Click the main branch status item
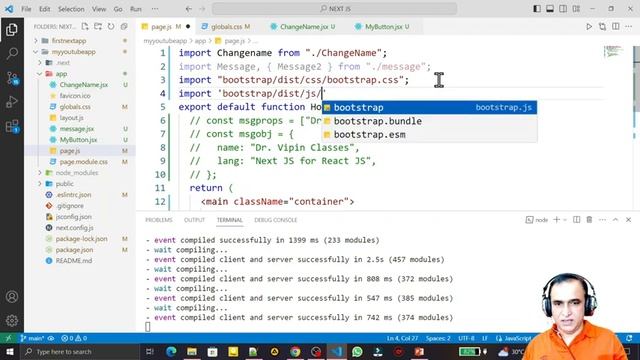640x360 pixels. pyautogui.click(x=32, y=338)
